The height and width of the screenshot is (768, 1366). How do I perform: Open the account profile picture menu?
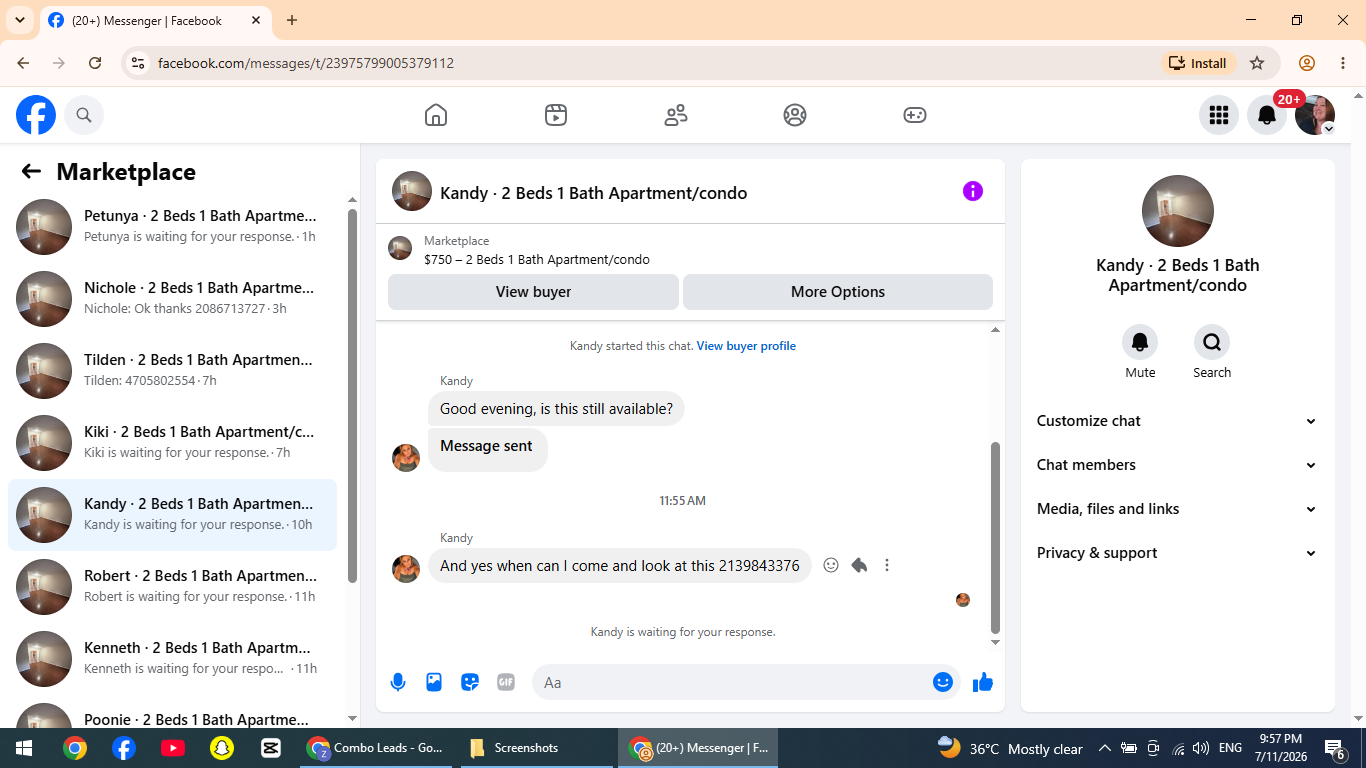click(1315, 115)
